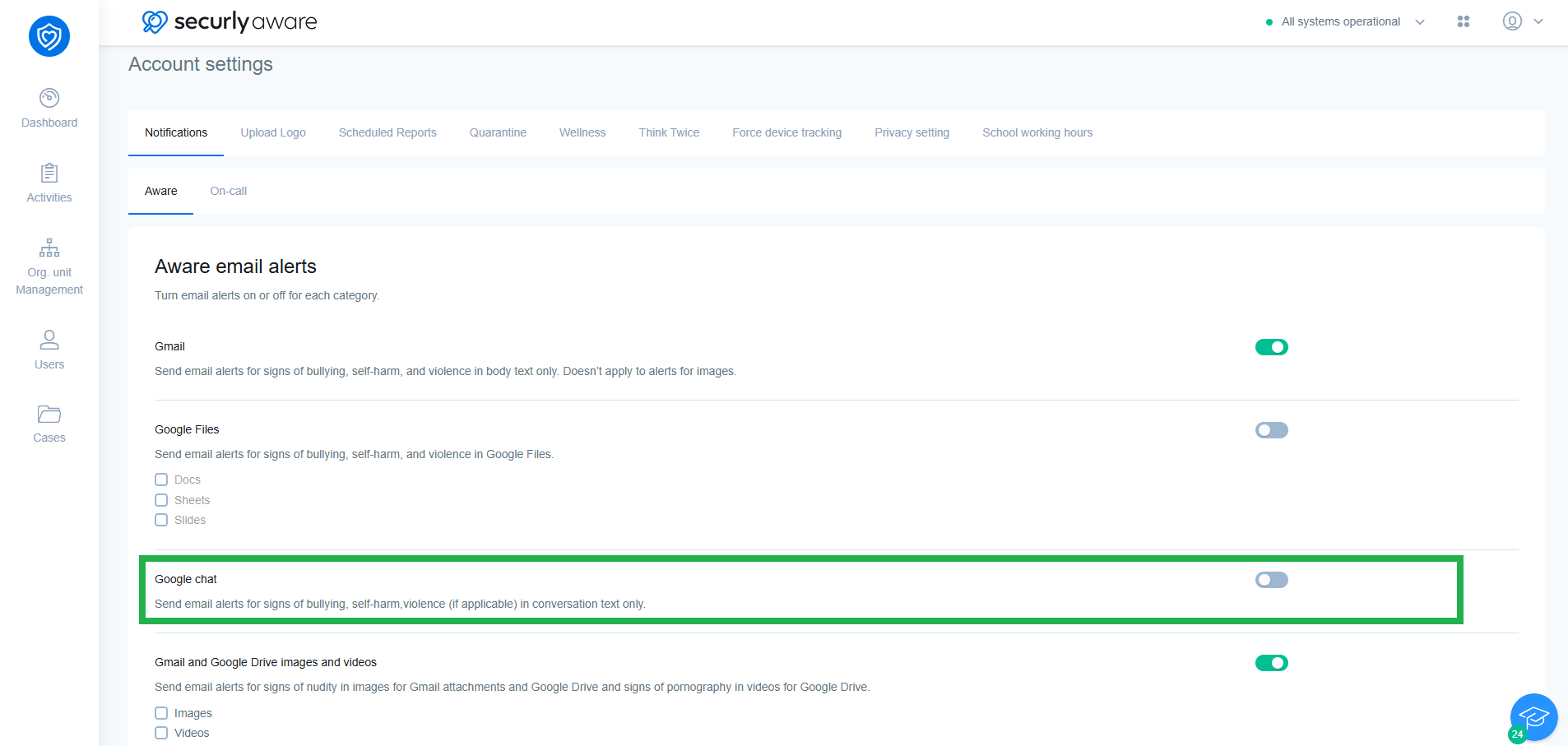Check the Images checkbox
Screen dimensions: 1568x746
click(x=161, y=713)
